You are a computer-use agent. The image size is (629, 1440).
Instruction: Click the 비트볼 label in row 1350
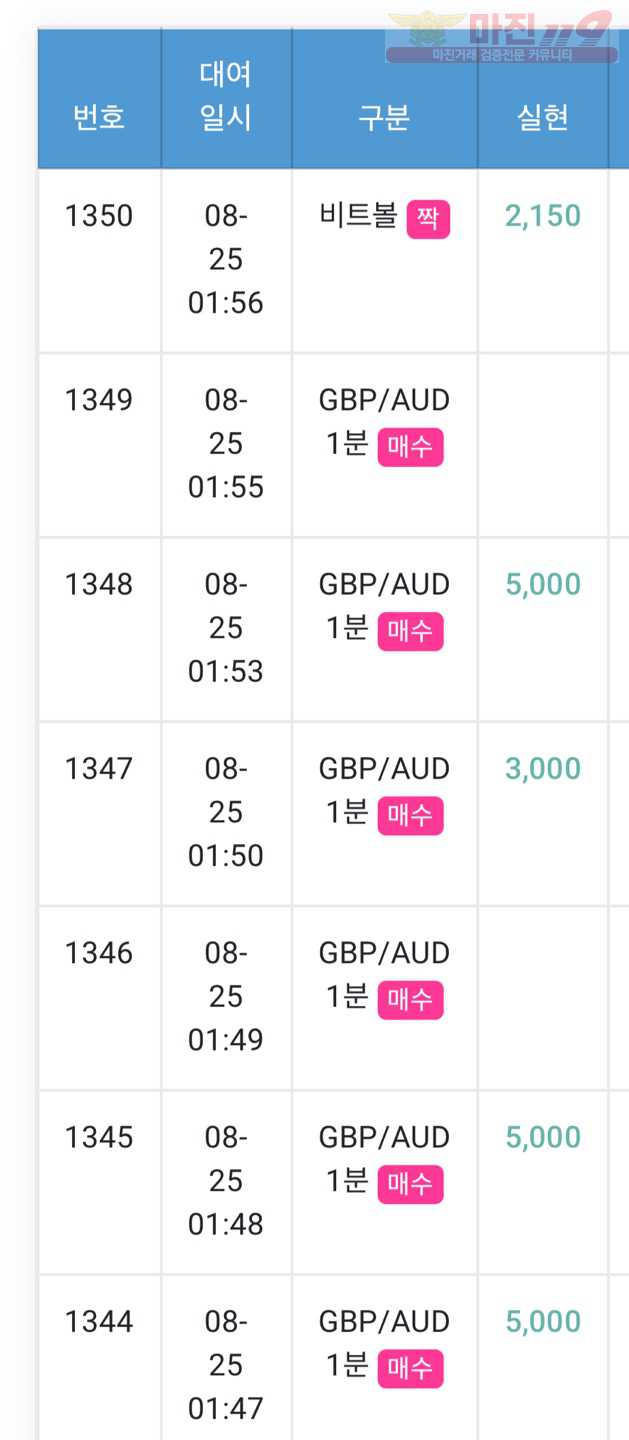[359, 216]
